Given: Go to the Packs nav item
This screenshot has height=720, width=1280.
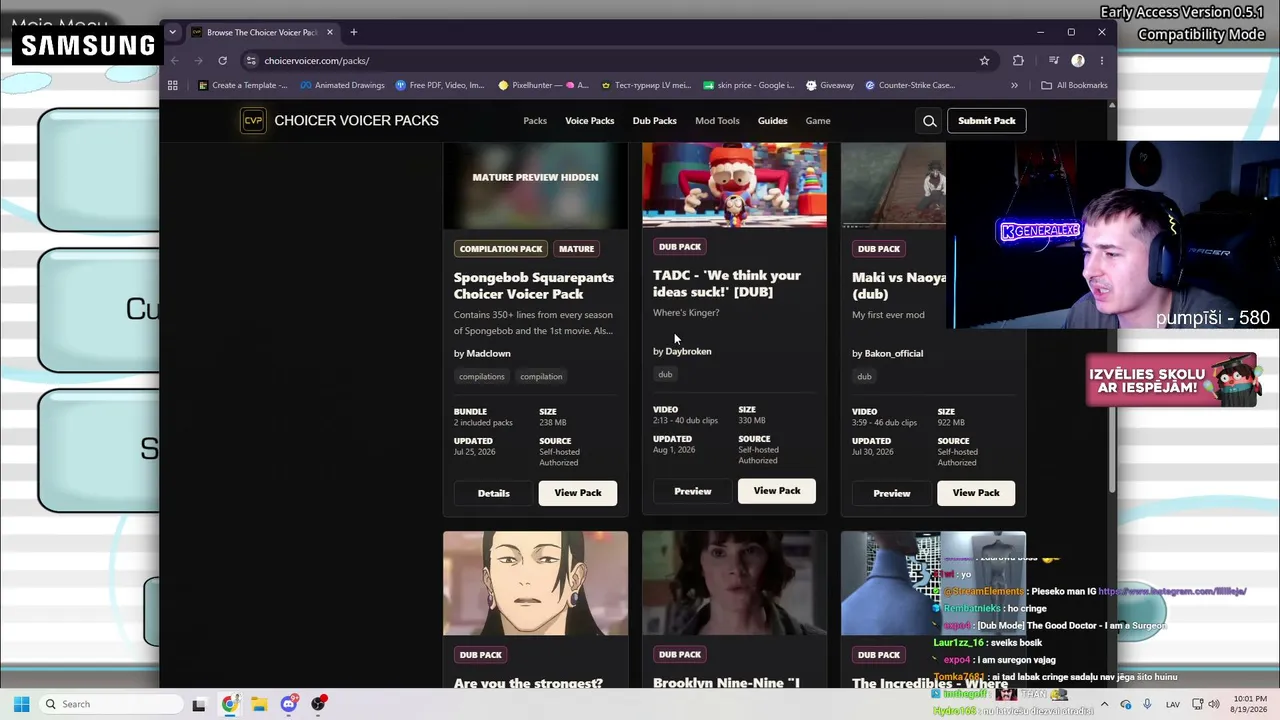Looking at the screenshot, I should coord(535,121).
